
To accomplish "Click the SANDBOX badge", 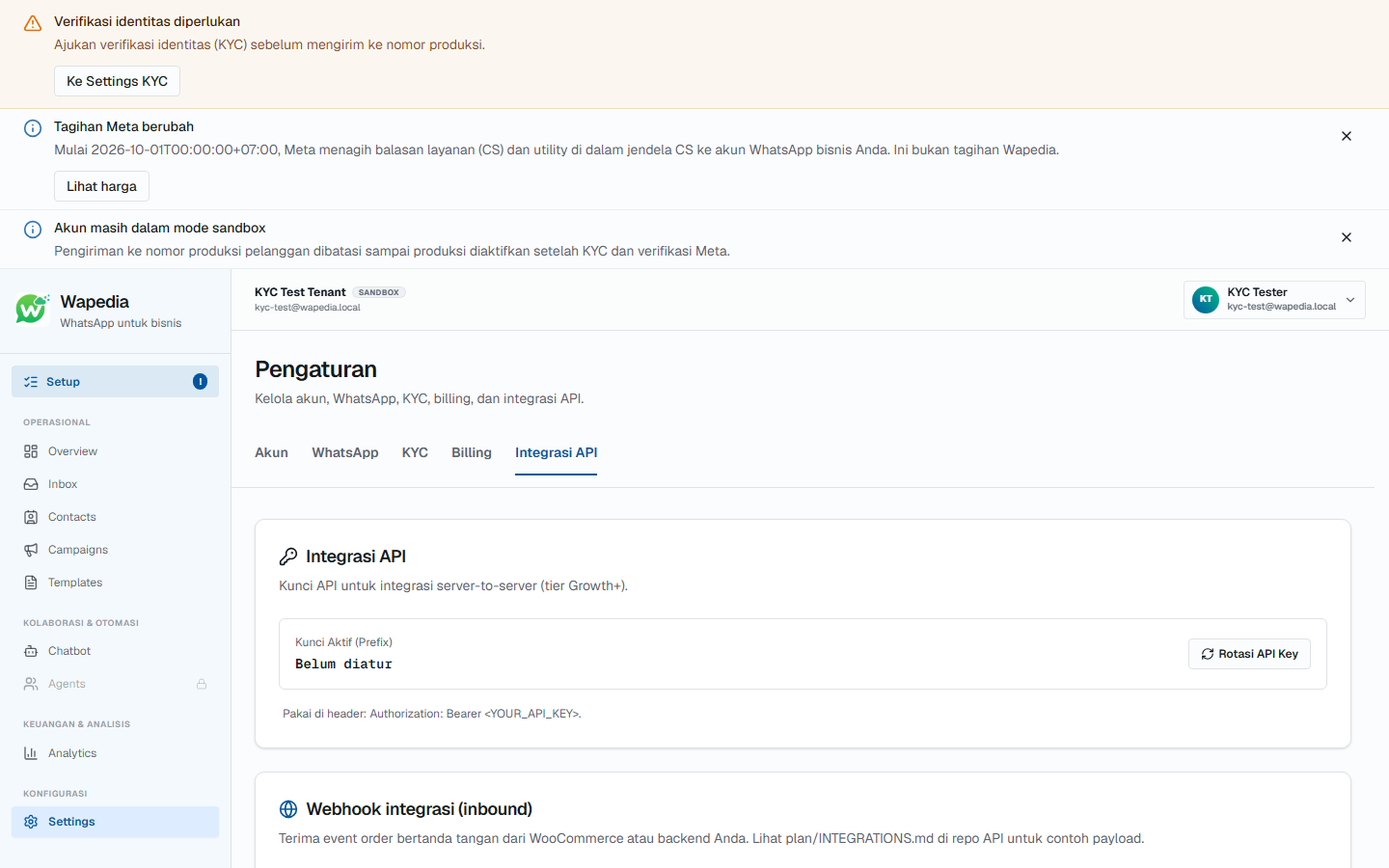I will click(379, 292).
